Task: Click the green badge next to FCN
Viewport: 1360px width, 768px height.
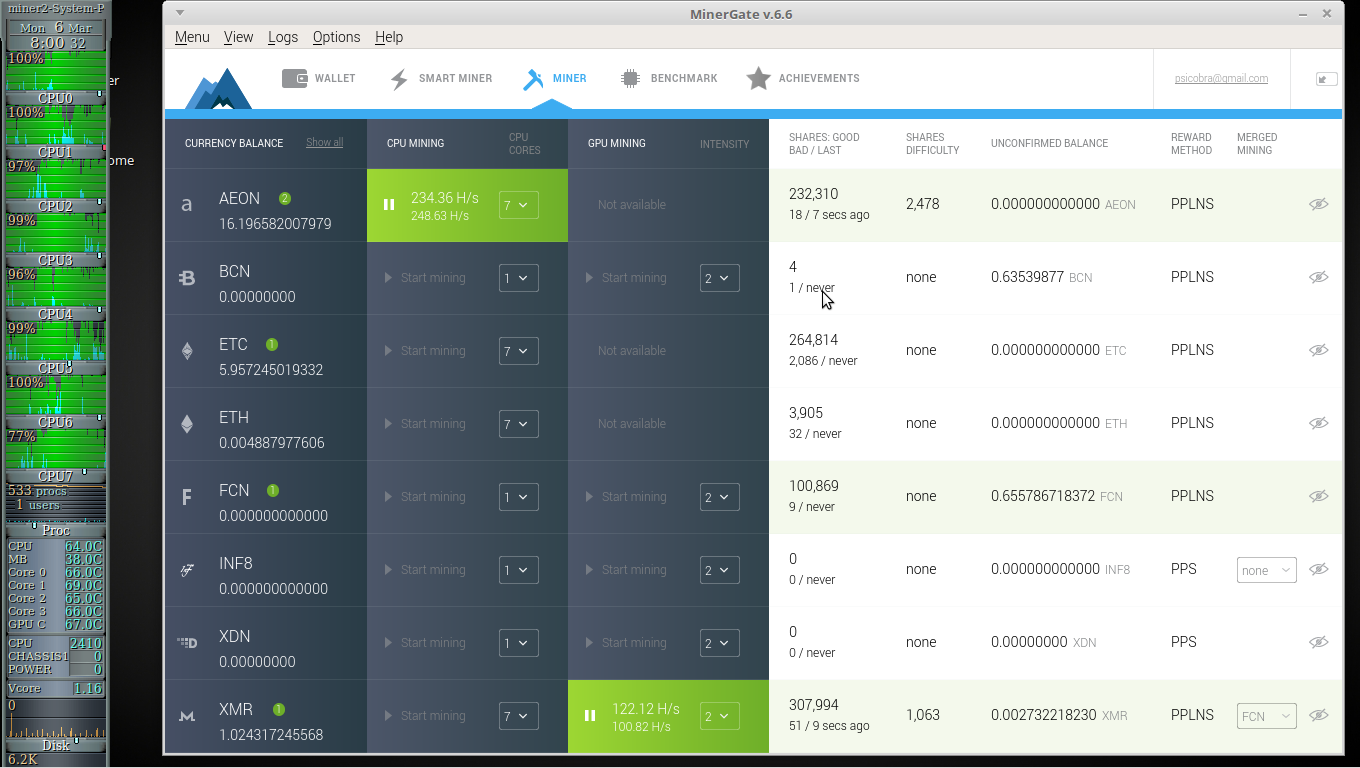Action: pos(273,490)
